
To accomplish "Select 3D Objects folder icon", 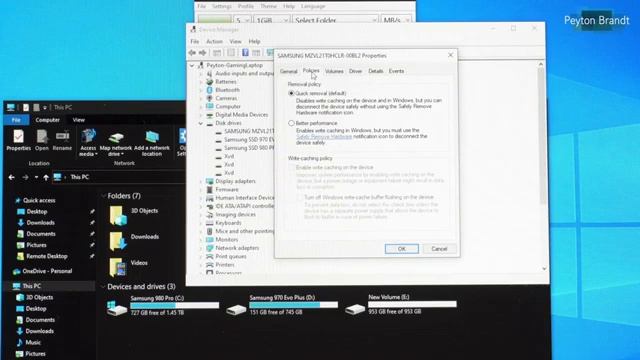I will 118,215.
